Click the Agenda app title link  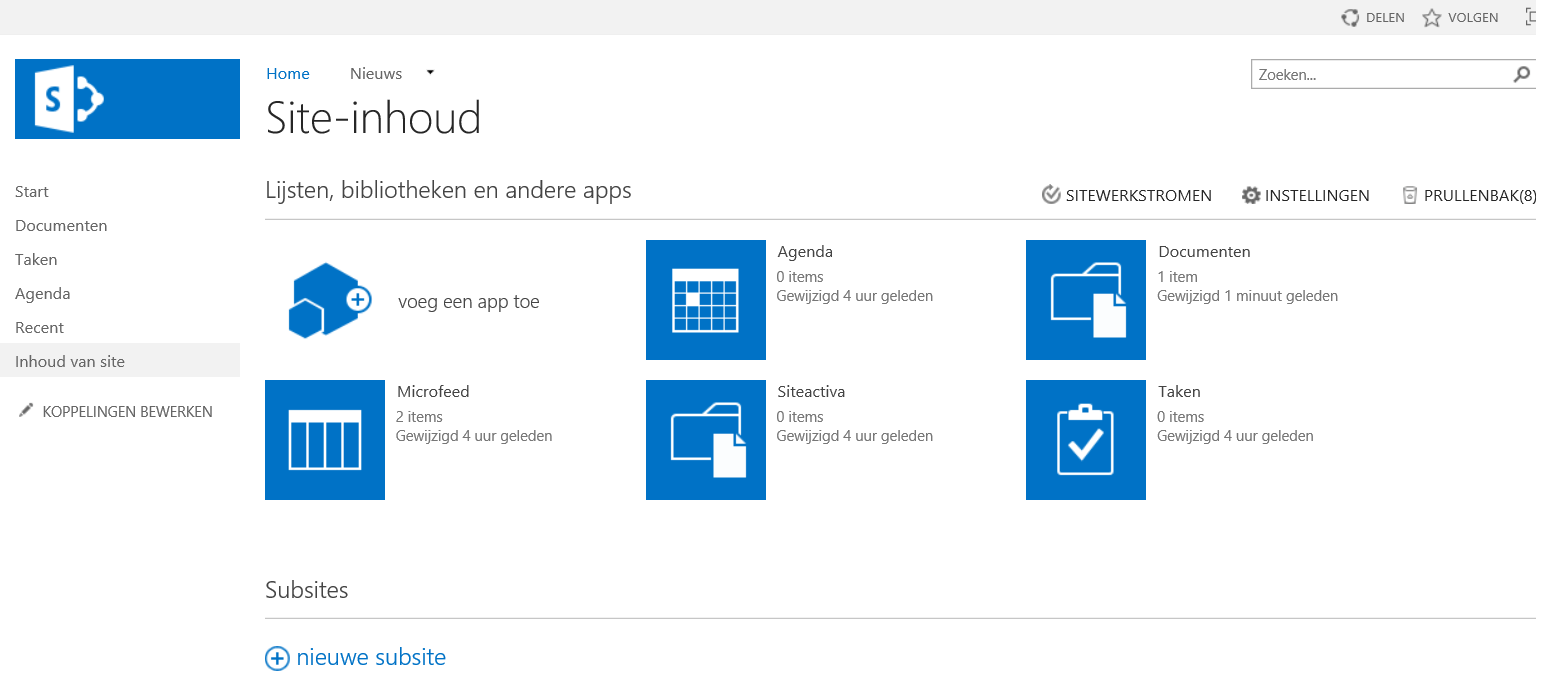(x=805, y=252)
